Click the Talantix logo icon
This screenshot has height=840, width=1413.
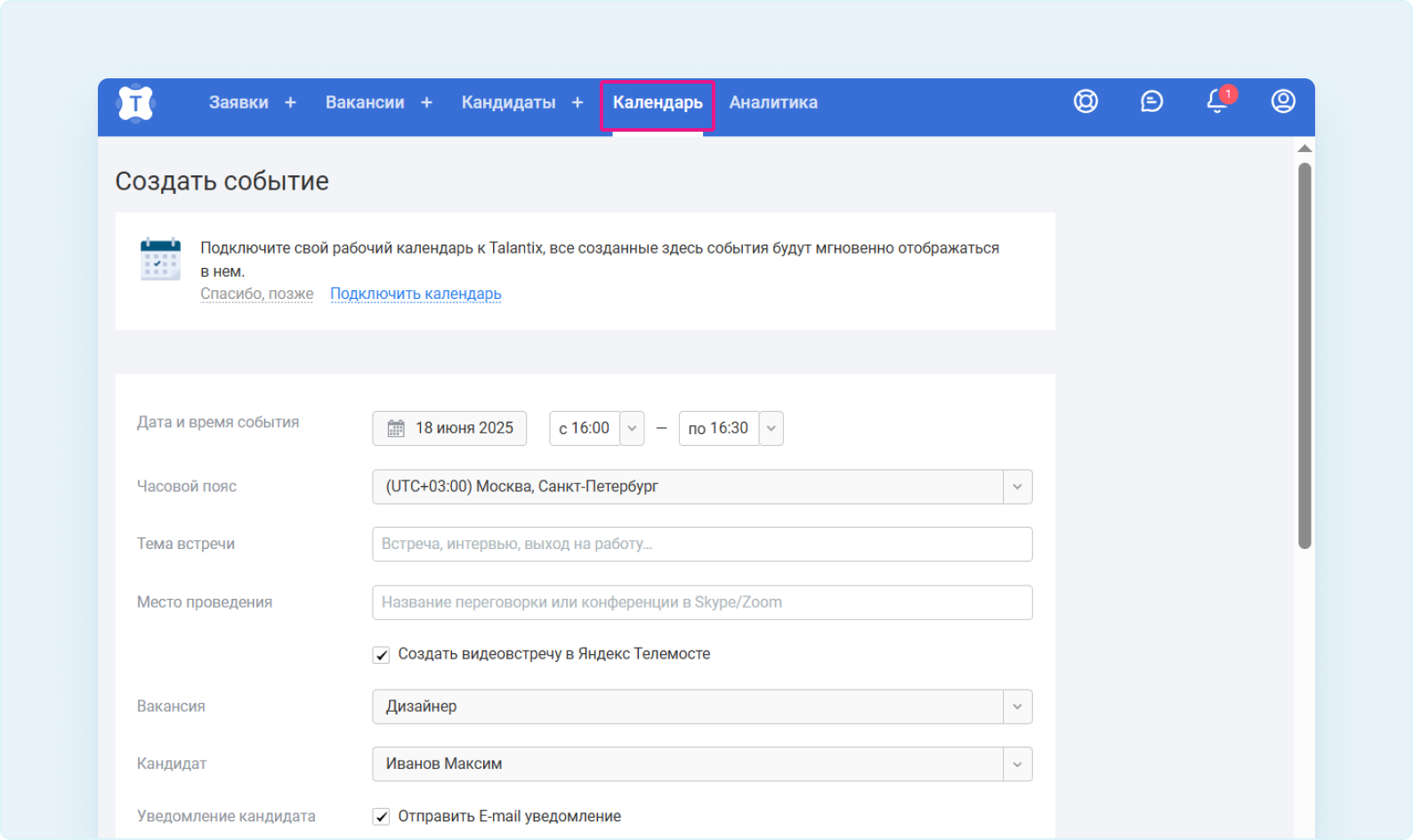coord(135,103)
